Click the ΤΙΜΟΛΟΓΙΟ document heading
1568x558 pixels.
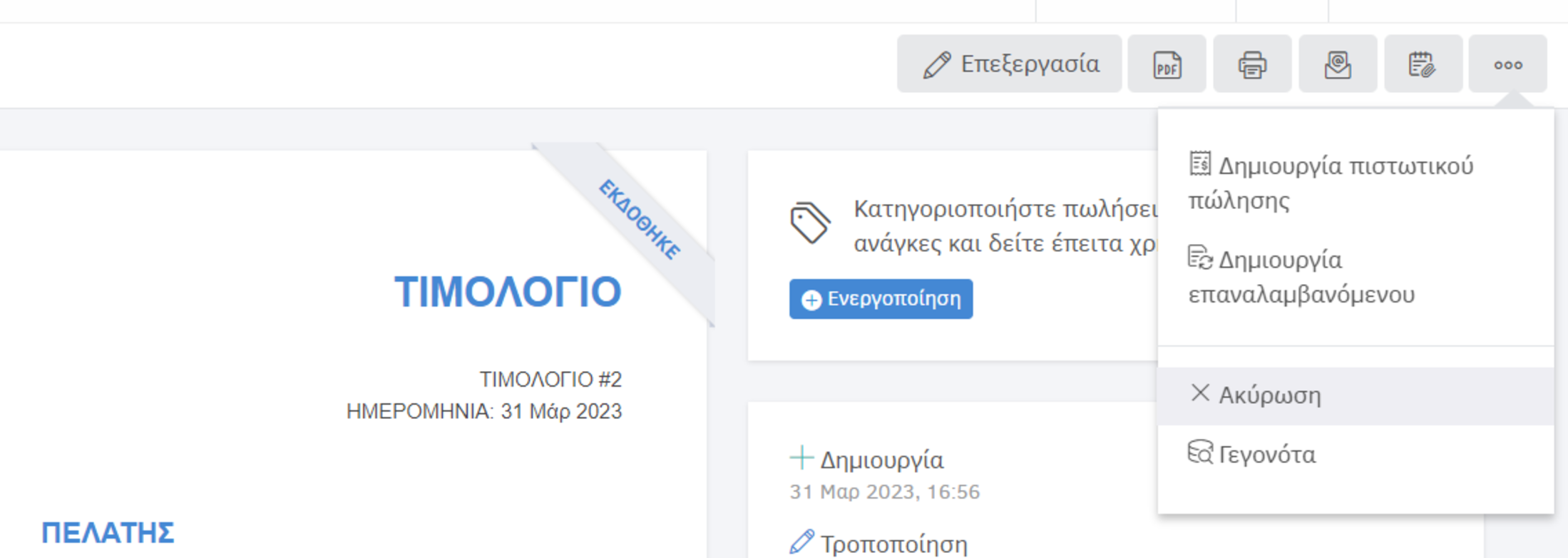[x=508, y=292]
